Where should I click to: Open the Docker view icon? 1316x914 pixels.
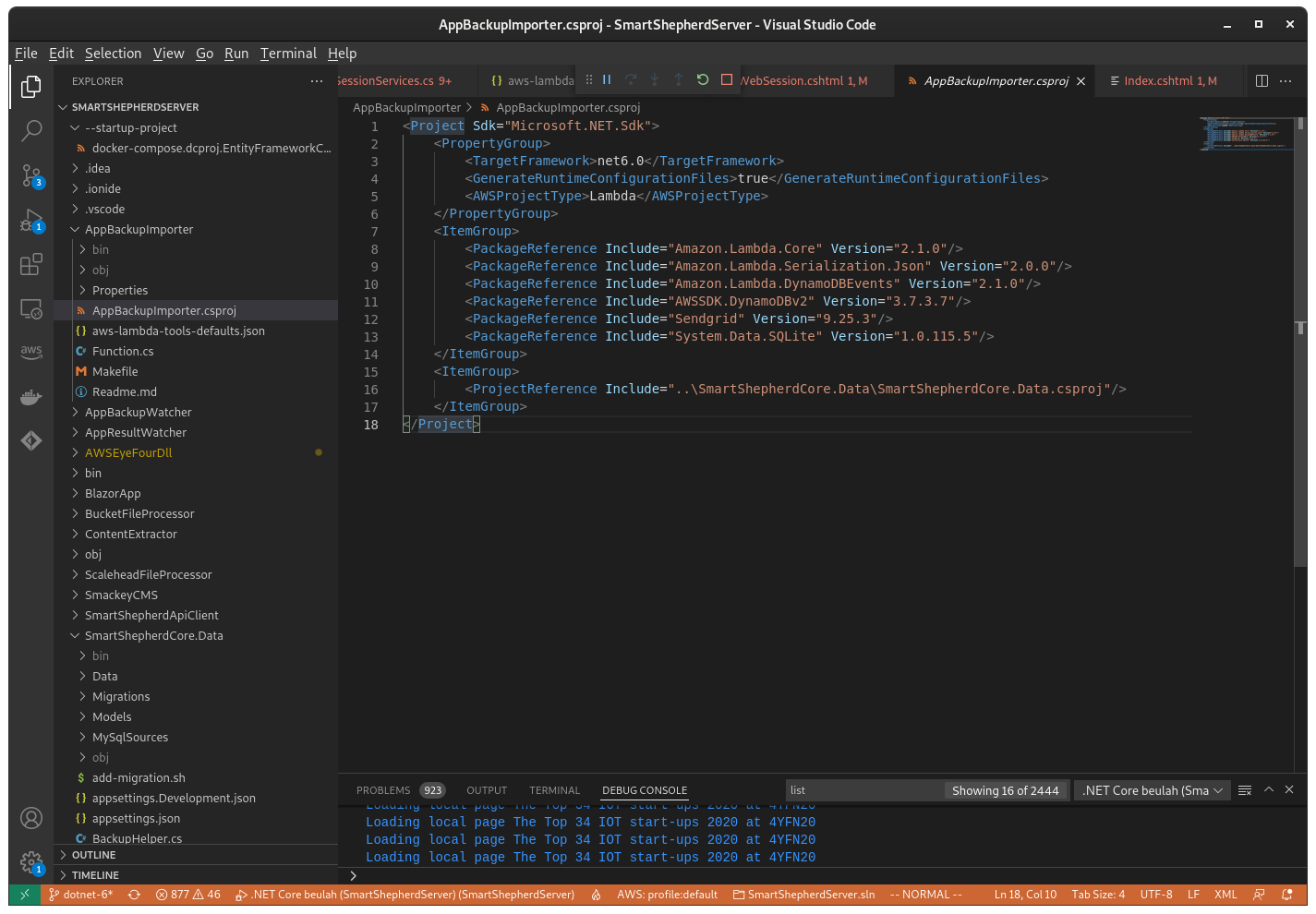pos(31,397)
